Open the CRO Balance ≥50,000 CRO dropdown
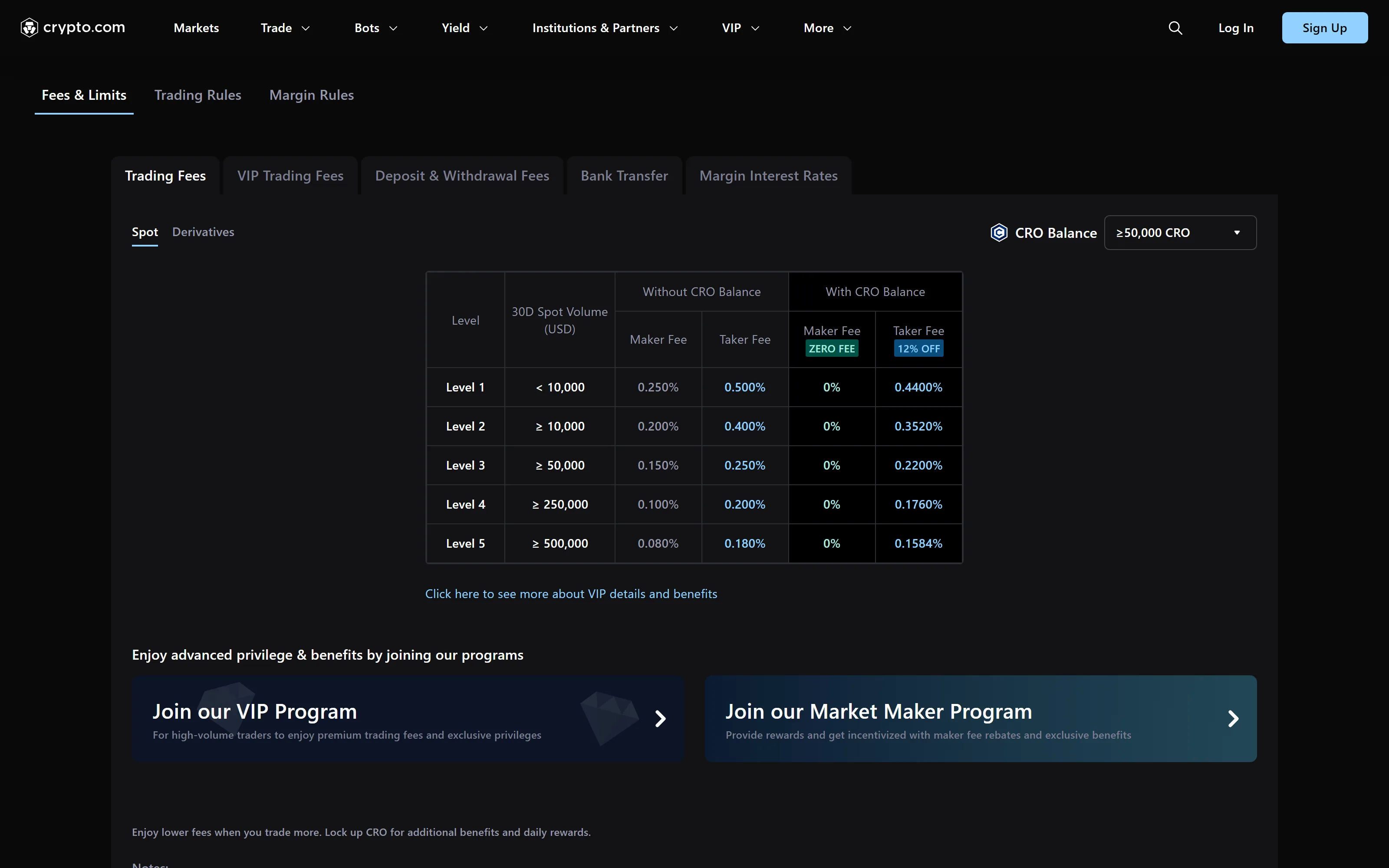Screen dimensions: 1389x868 1180,233
